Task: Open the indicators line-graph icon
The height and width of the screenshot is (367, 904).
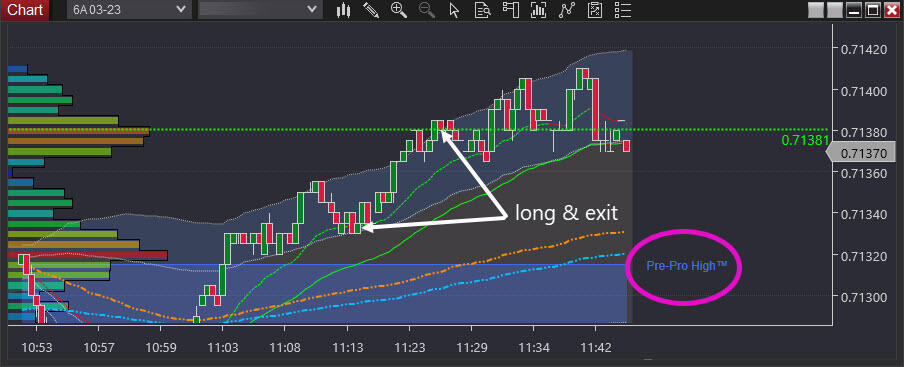Action: tap(567, 10)
